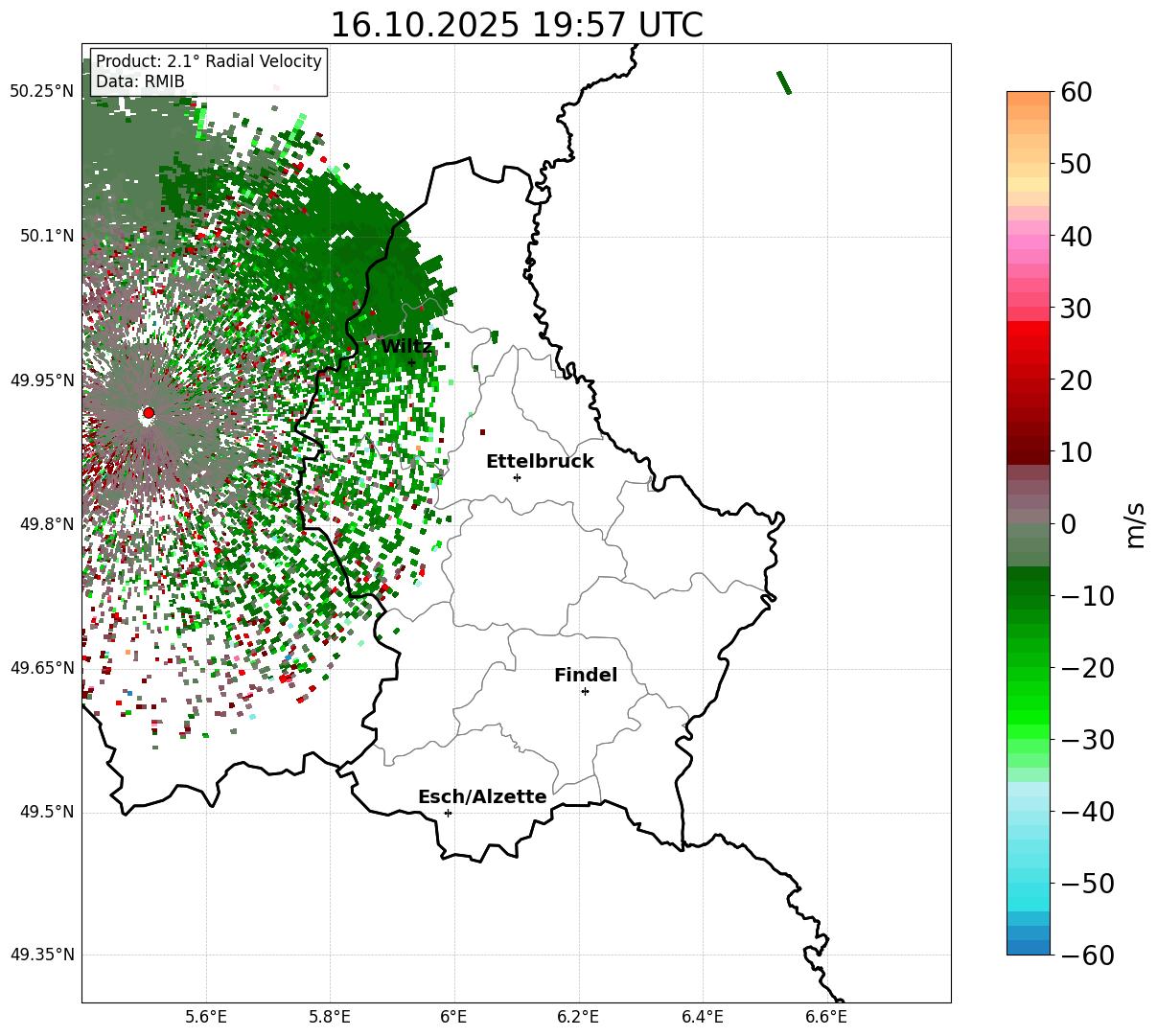
Task: Click the colorbar tick label 20
Action: pos(1076,380)
